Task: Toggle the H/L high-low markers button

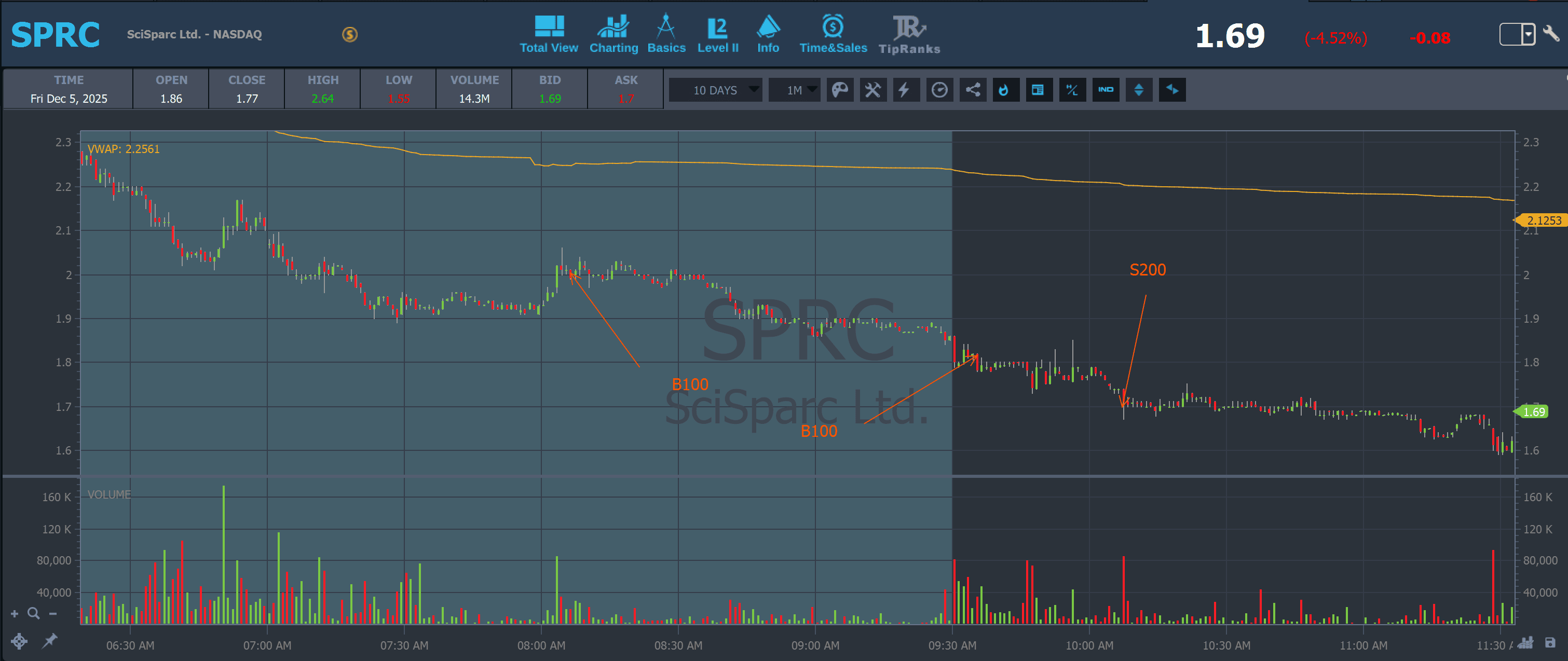Action: click(x=1072, y=90)
